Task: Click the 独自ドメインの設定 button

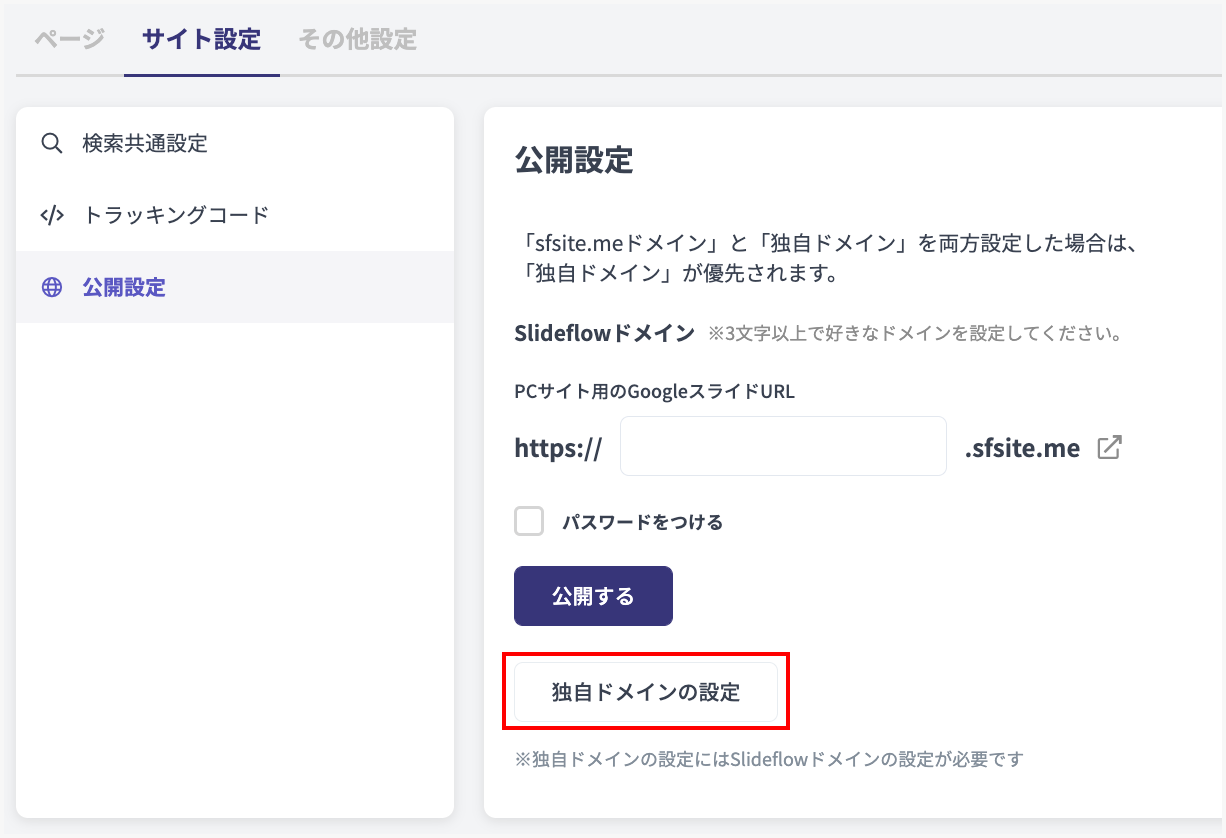Action: (646, 692)
